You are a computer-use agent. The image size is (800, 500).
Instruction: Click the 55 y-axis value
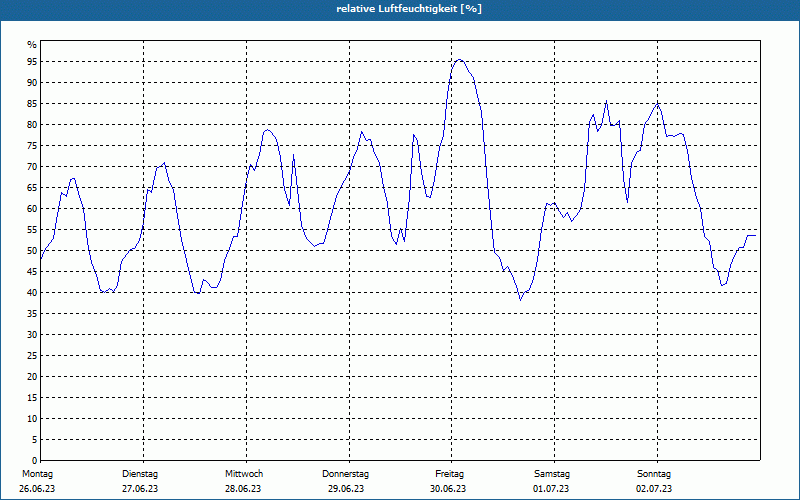(x=32, y=230)
